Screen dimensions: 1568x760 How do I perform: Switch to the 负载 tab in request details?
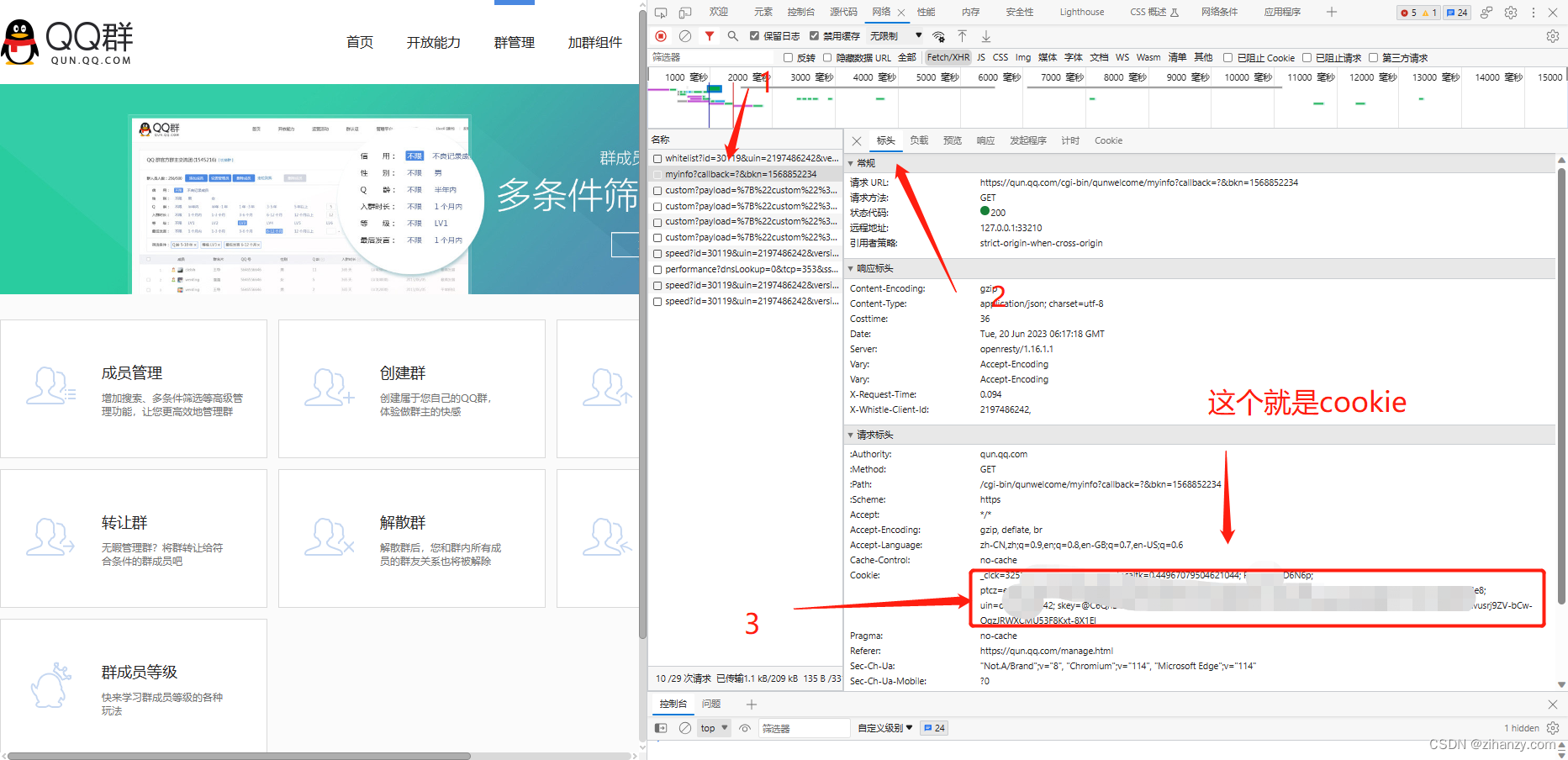(x=919, y=141)
